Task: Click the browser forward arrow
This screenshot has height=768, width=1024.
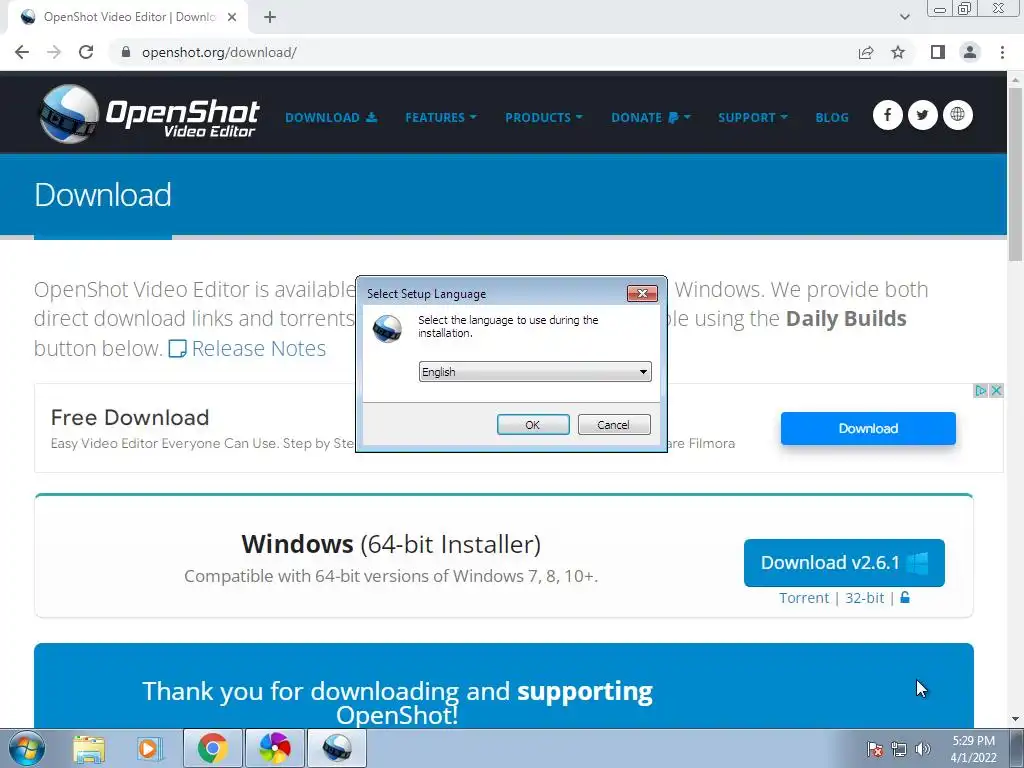Action: [54, 52]
